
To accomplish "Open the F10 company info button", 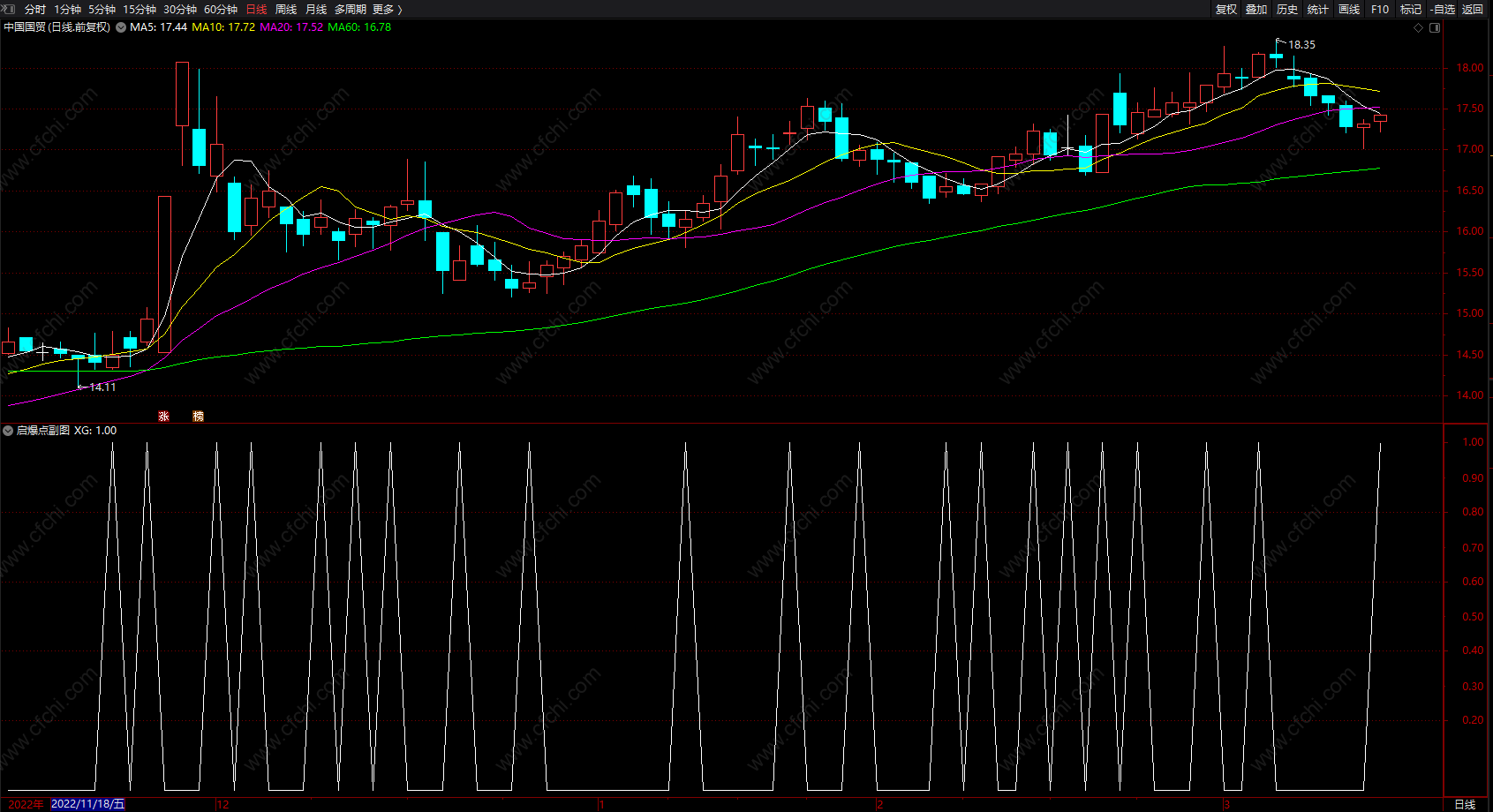I will (x=1380, y=9).
